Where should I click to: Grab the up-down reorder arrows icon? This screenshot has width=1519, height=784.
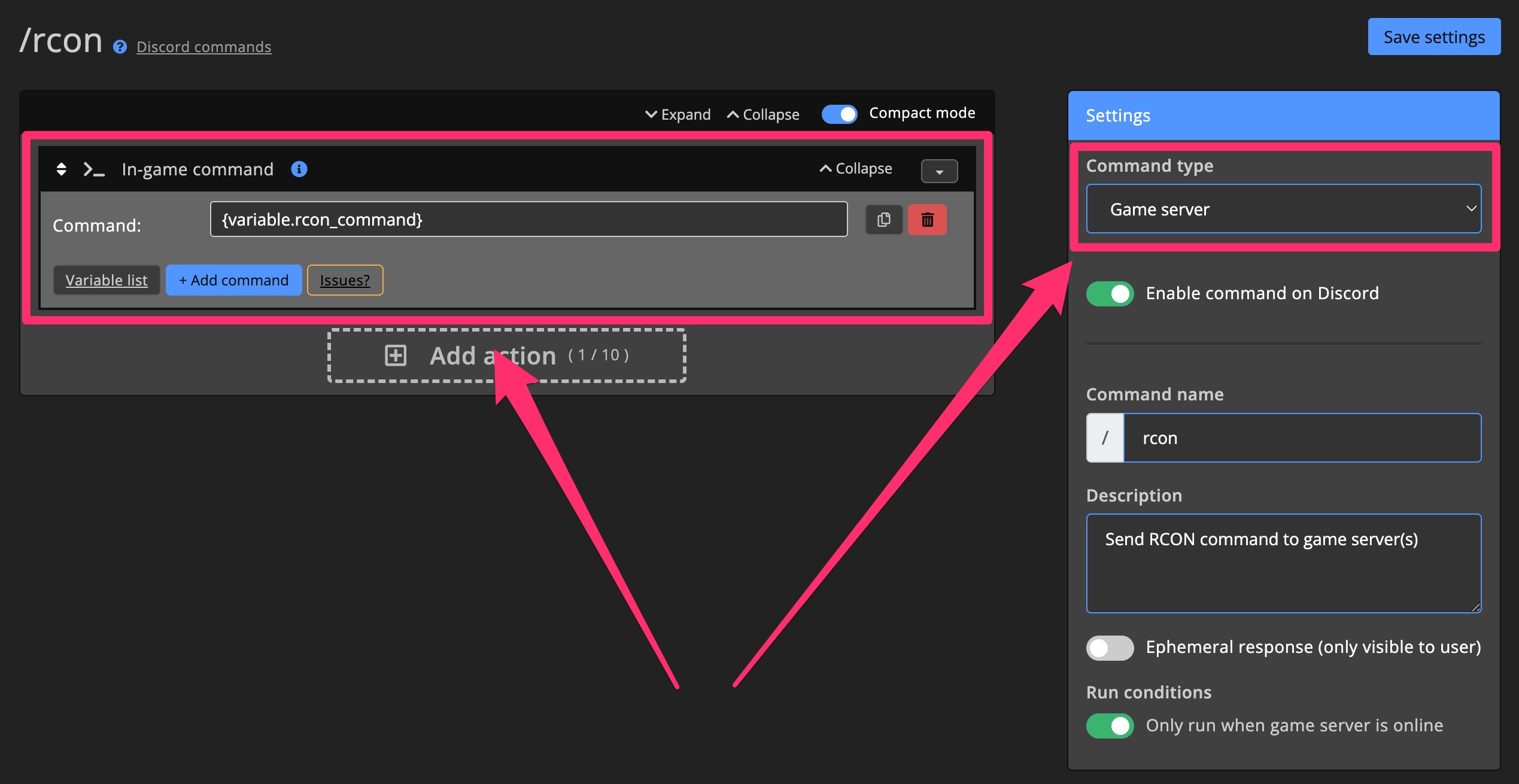[x=61, y=169]
